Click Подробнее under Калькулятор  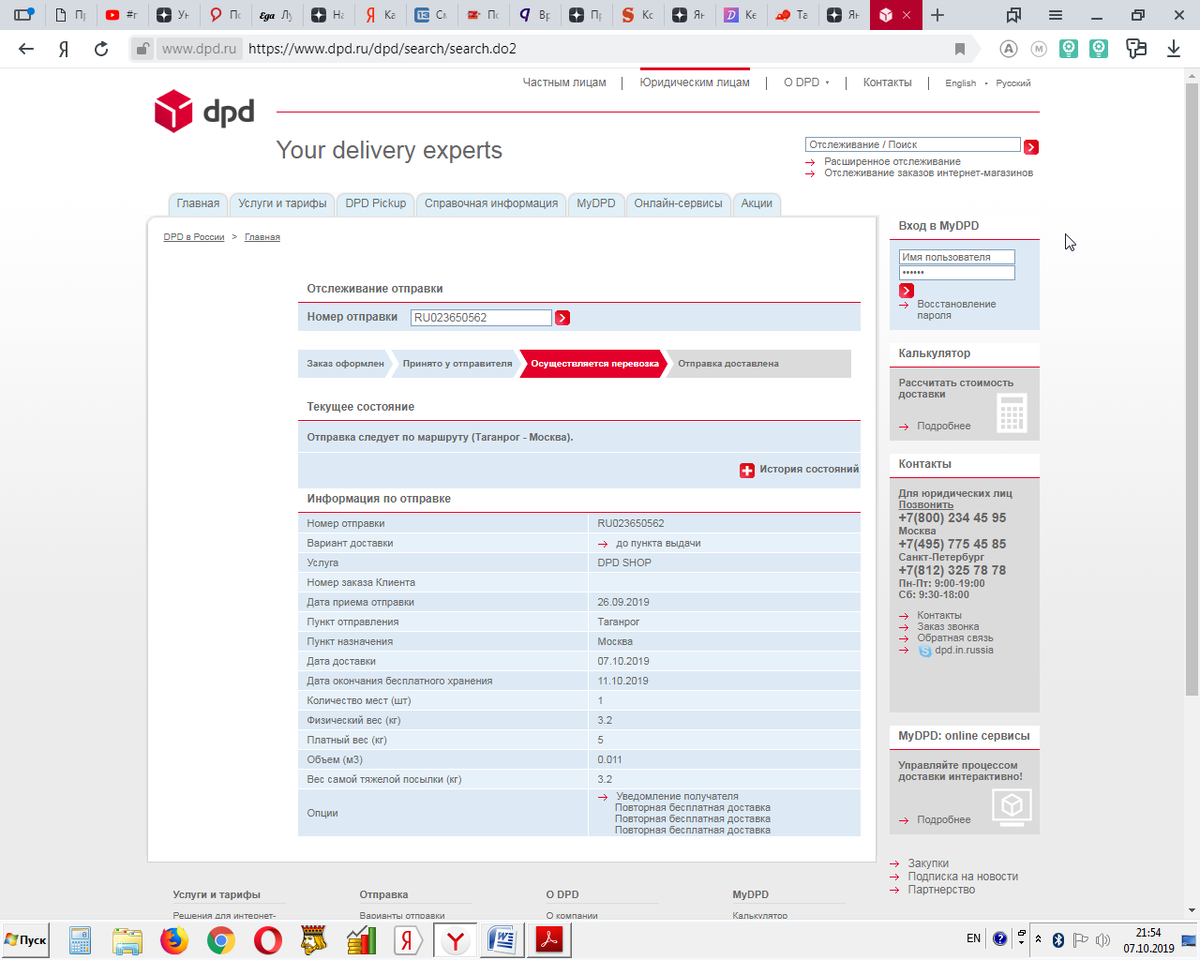[944, 426]
